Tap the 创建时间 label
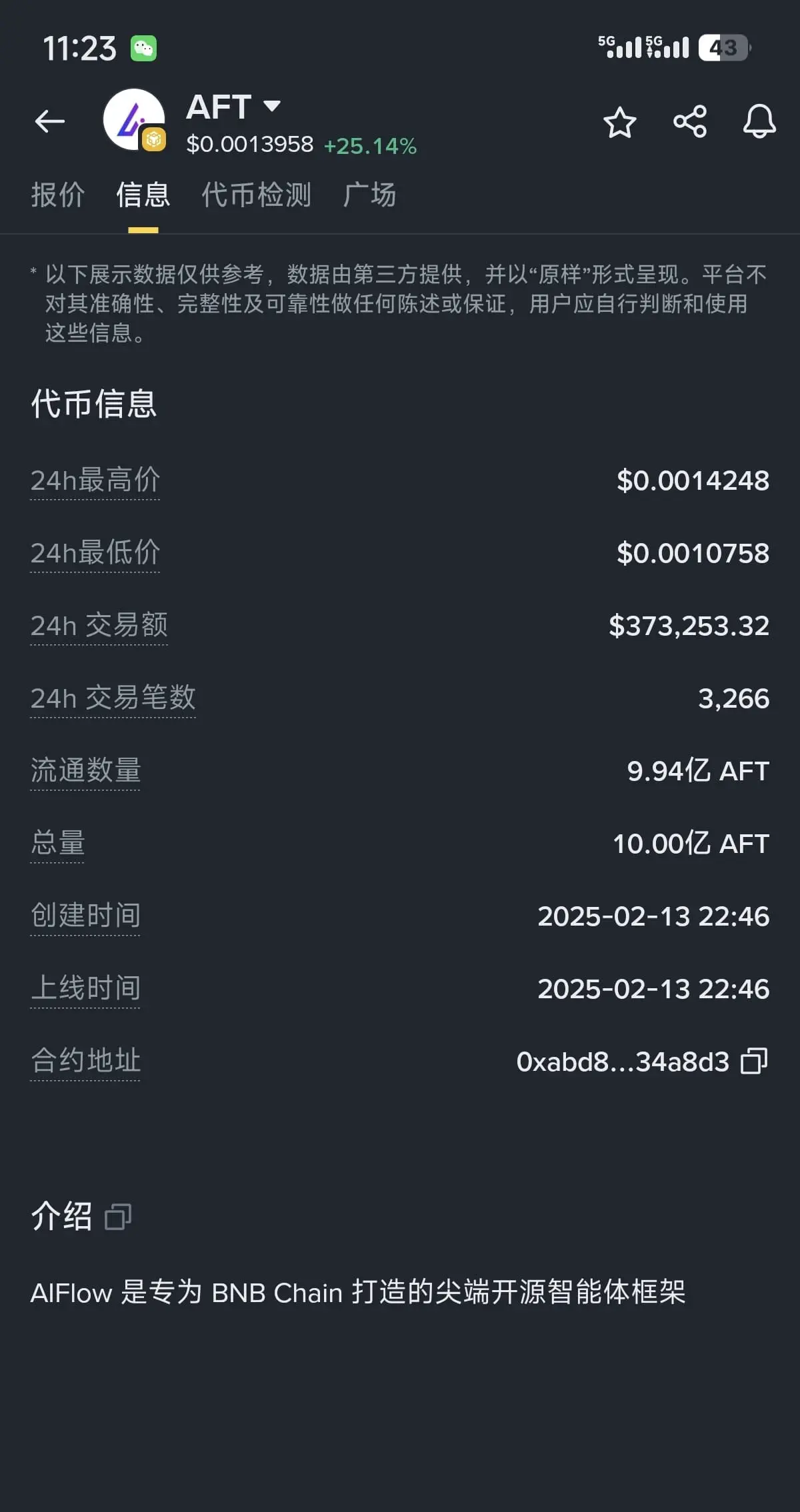Image resolution: width=800 pixels, height=1512 pixels. tap(85, 916)
